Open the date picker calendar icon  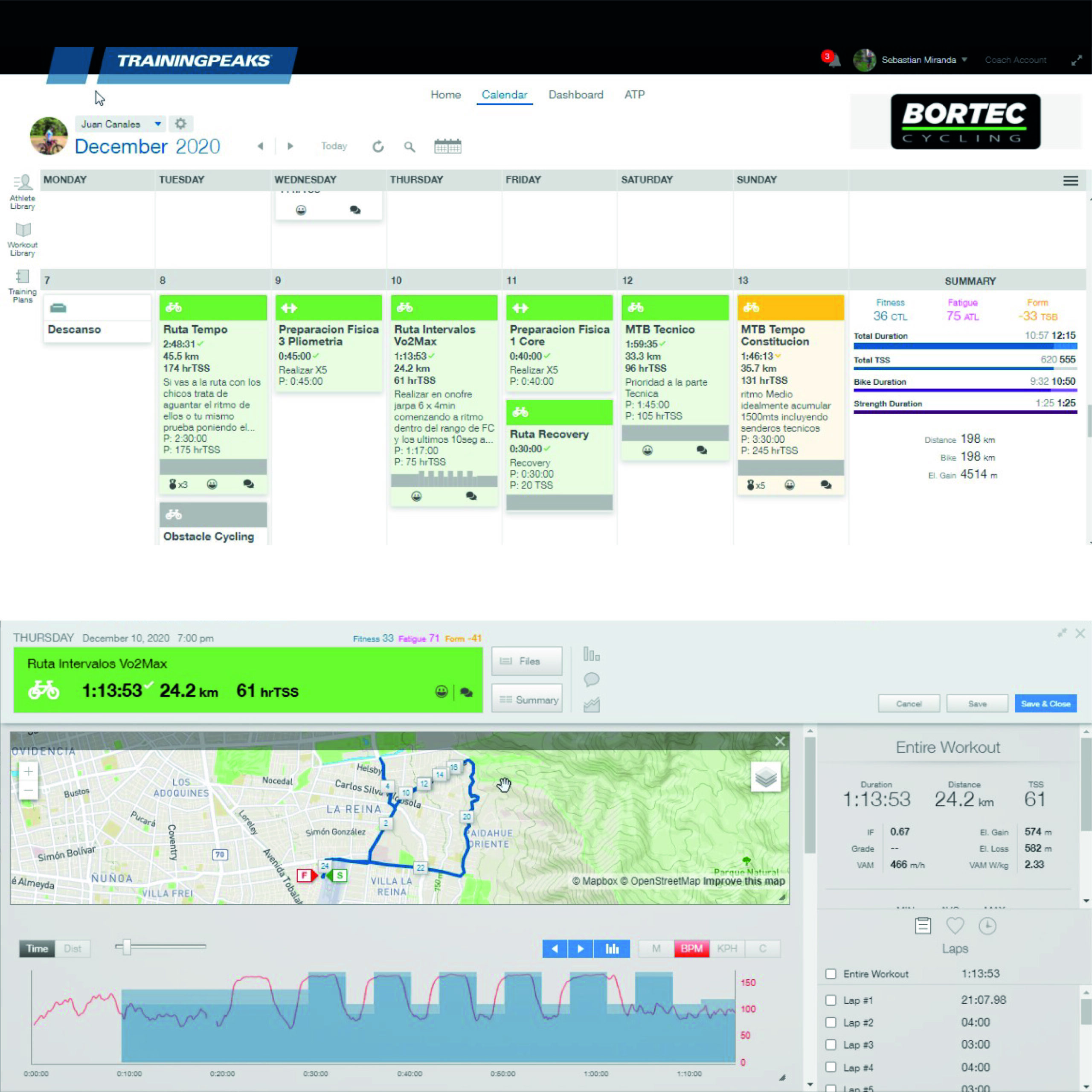(x=447, y=146)
